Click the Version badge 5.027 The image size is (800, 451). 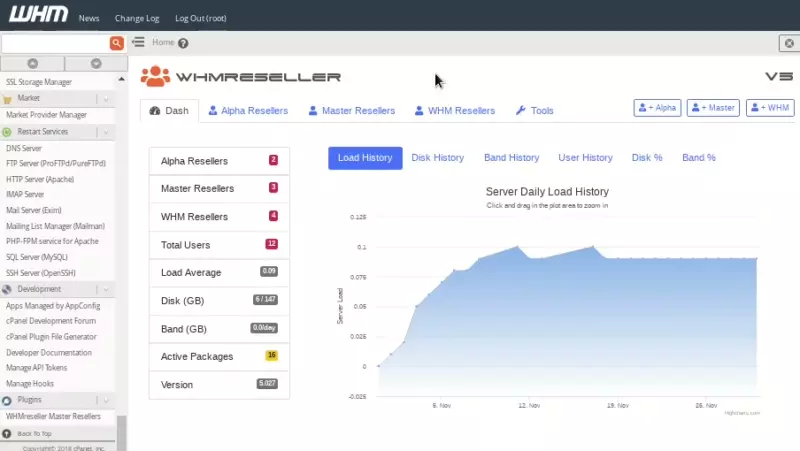point(267,383)
